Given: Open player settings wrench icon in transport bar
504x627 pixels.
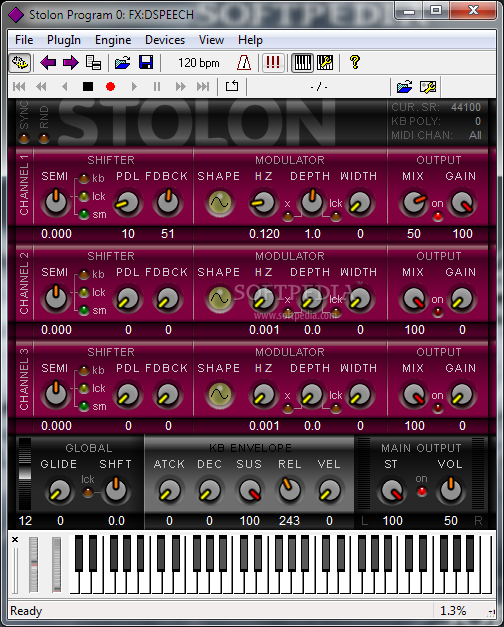Looking at the screenshot, I should [428, 87].
